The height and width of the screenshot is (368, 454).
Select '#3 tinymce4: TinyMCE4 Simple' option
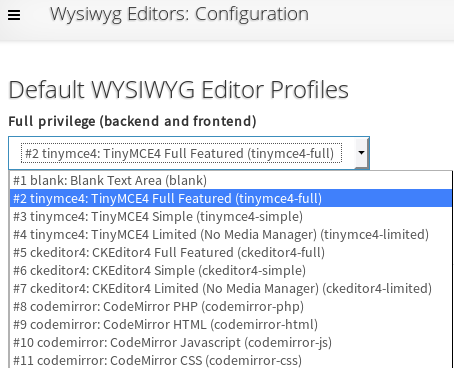pos(231,217)
